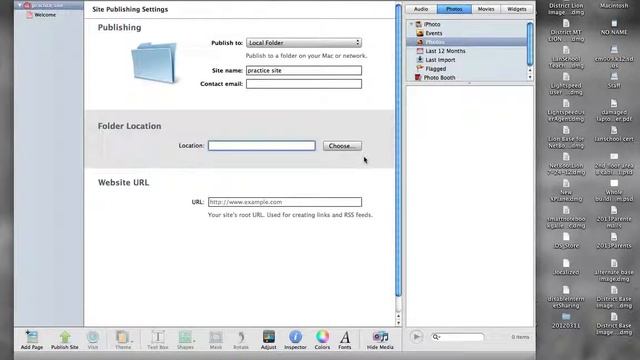The image size is (640, 360).
Task: Select Lion Base for NetBoot dmg
Action: pyautogui.click(x=566, y=137)
